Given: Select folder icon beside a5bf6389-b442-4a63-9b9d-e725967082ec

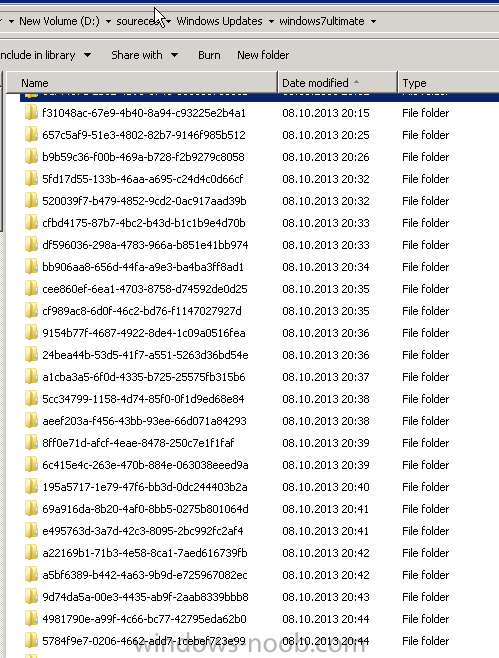Looking at the screenshot, I should point(31,575).
